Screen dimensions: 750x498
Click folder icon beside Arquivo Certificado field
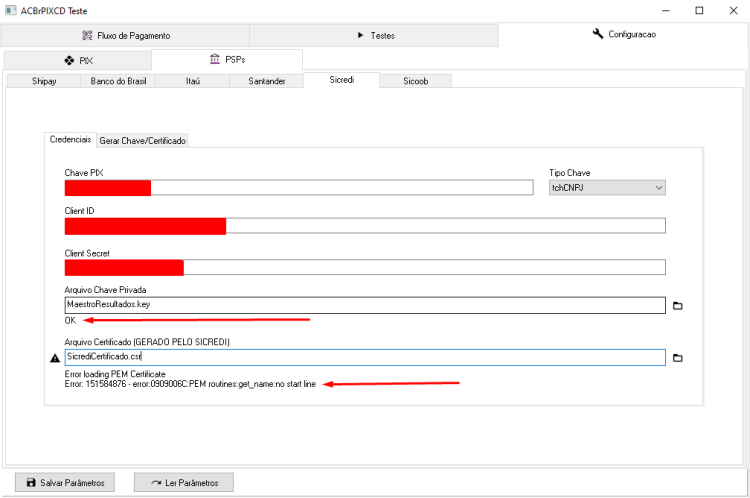point(677,358)
